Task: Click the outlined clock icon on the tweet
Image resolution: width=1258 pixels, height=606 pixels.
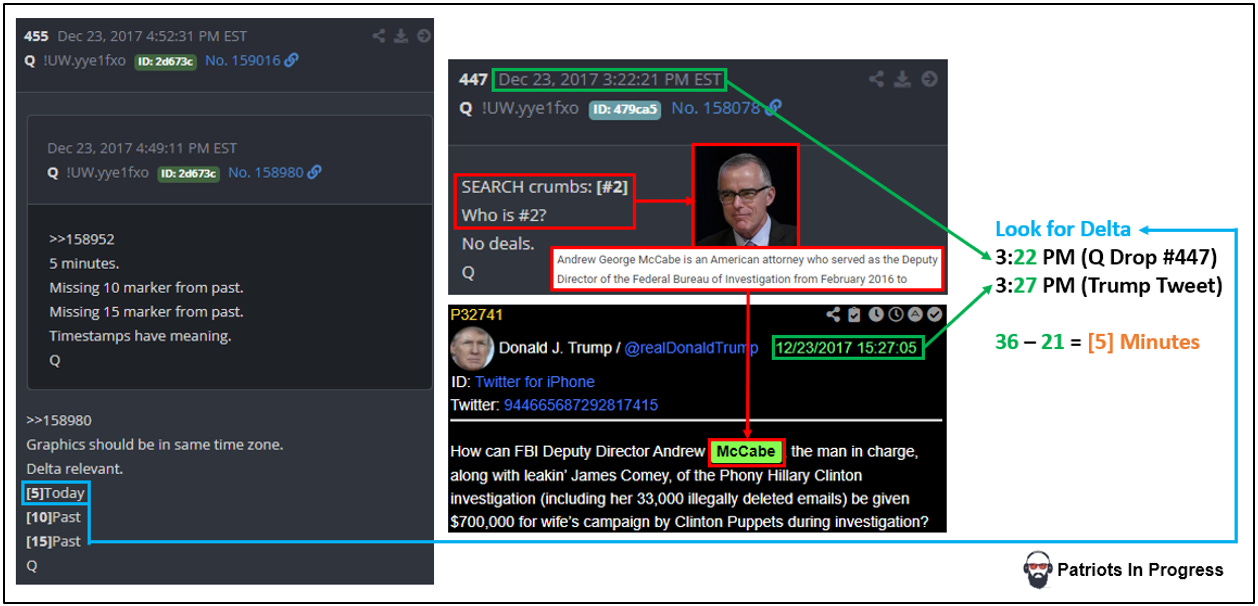Action: point(896,314)
